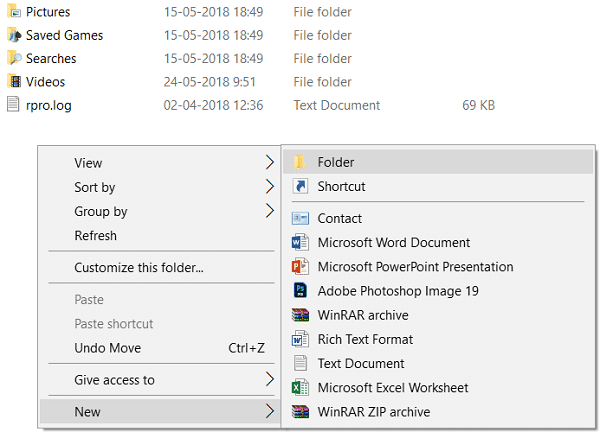Select the PowerPoint Presentation icon

pyautogui.click(x=300, y=267)
